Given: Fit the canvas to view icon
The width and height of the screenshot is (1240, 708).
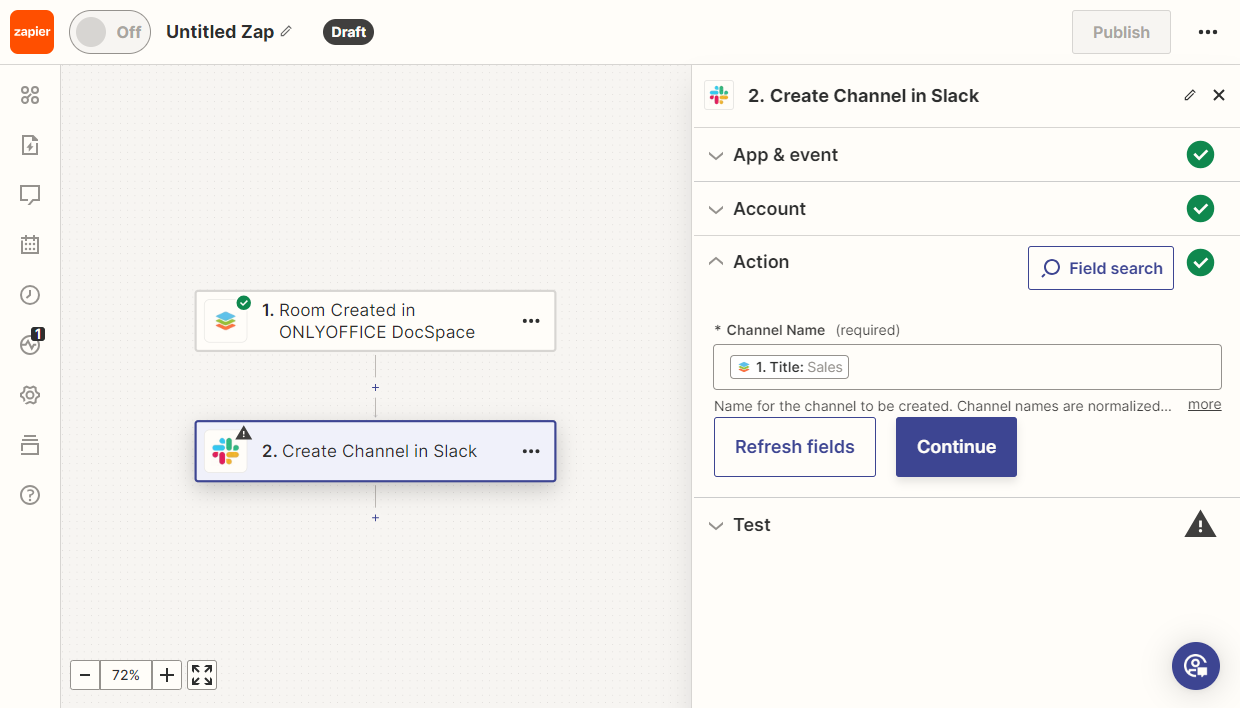Looking at the screenshot, I should click(x=202, y=675).
